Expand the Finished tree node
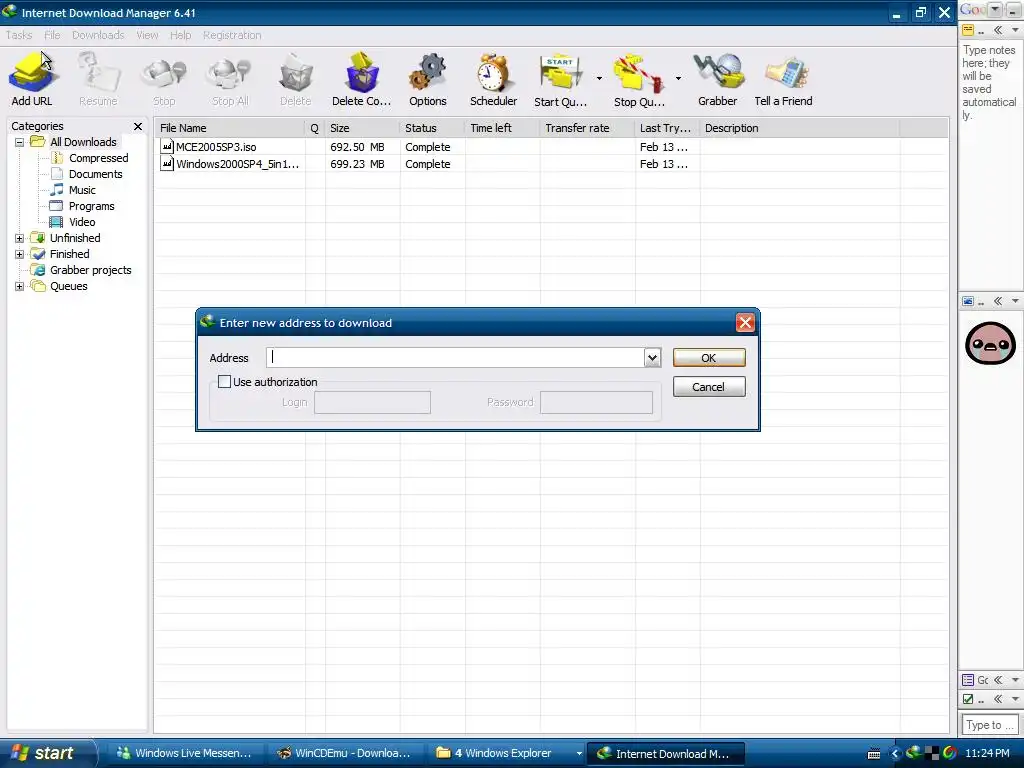The height and width of the screenshot is (768, 1024). pyautogui.click(x=20, y=254)
